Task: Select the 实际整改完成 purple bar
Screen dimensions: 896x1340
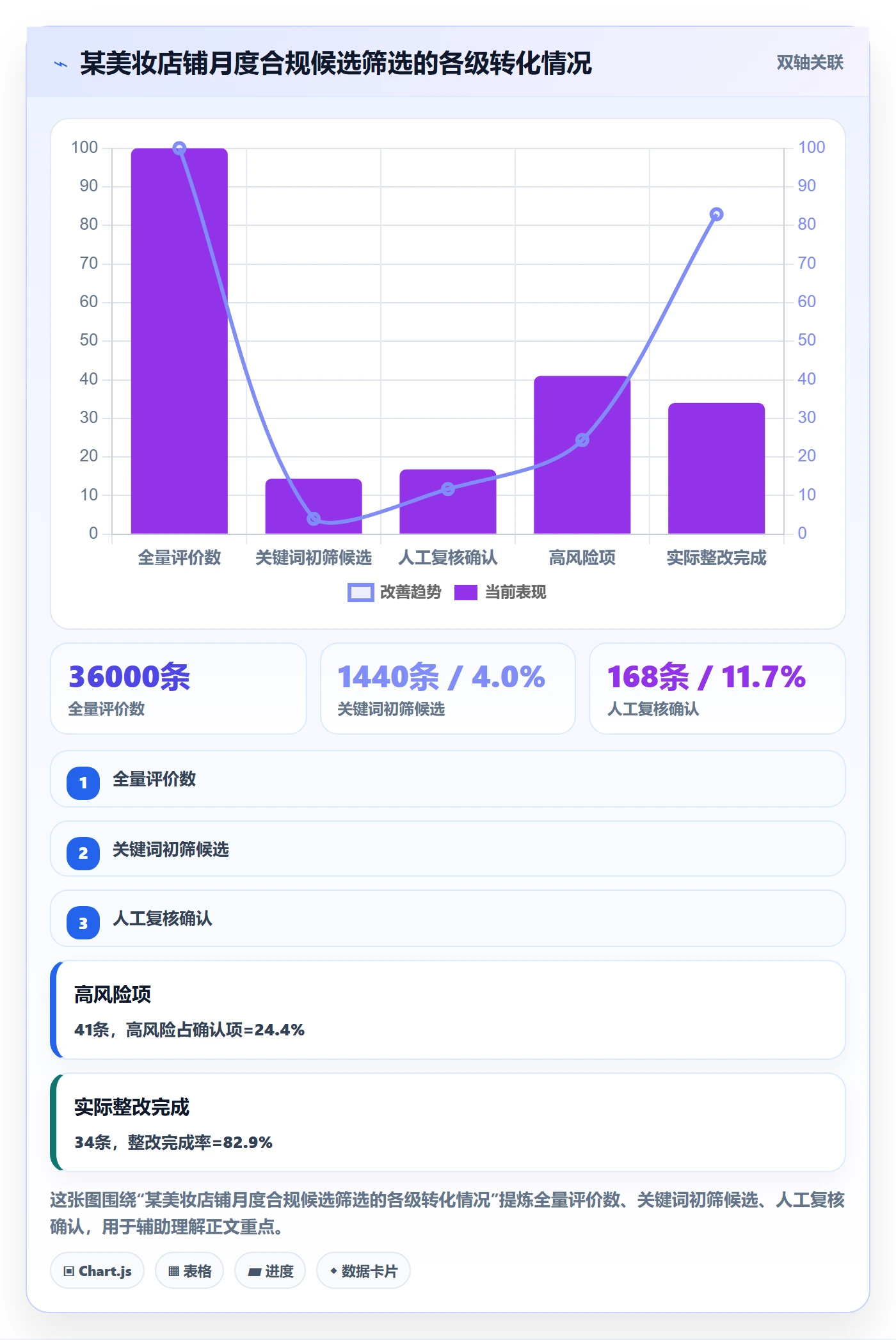Action: [717, 468]
